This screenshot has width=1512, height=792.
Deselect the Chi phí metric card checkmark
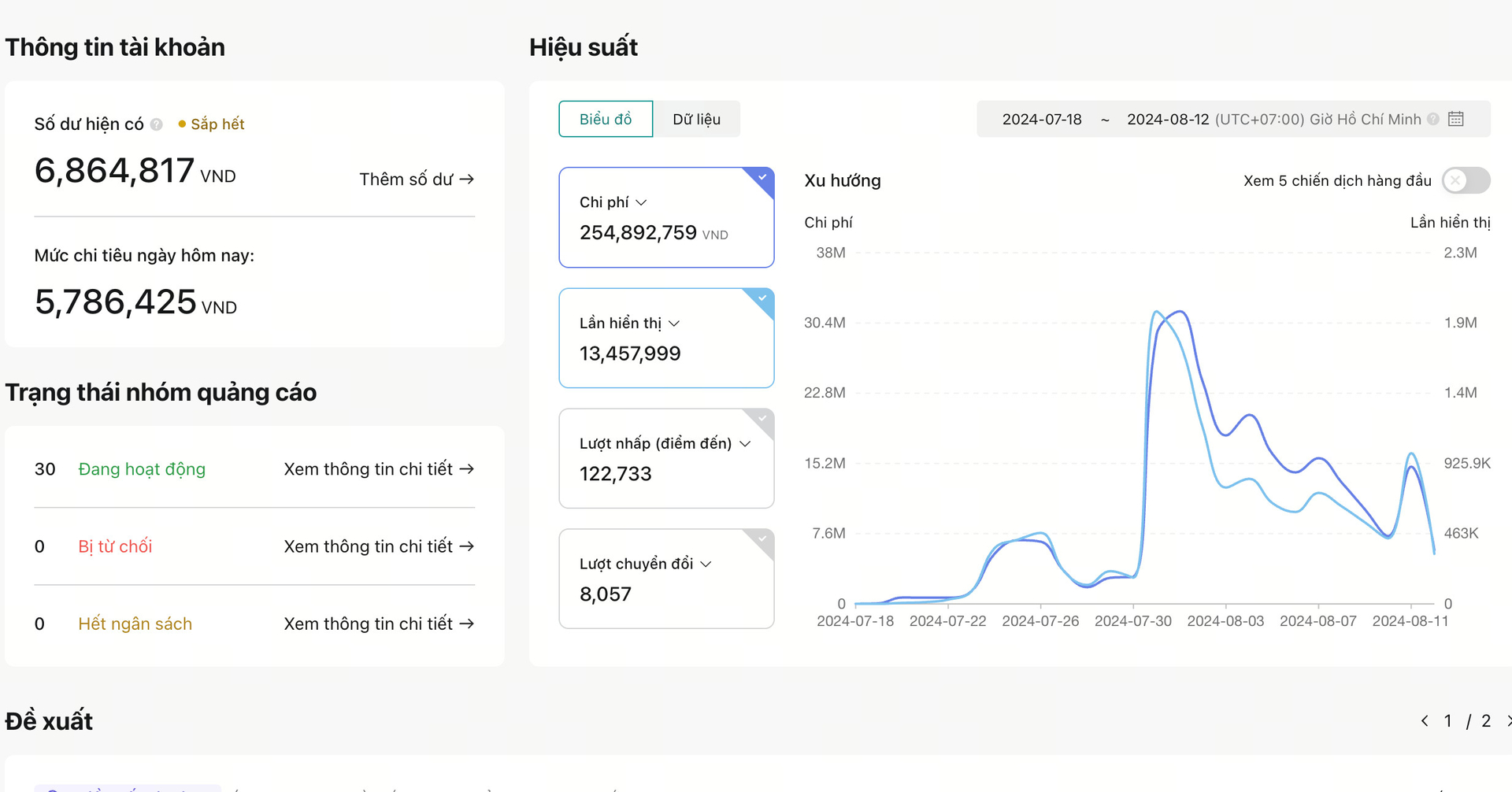[x=762, y=178]
